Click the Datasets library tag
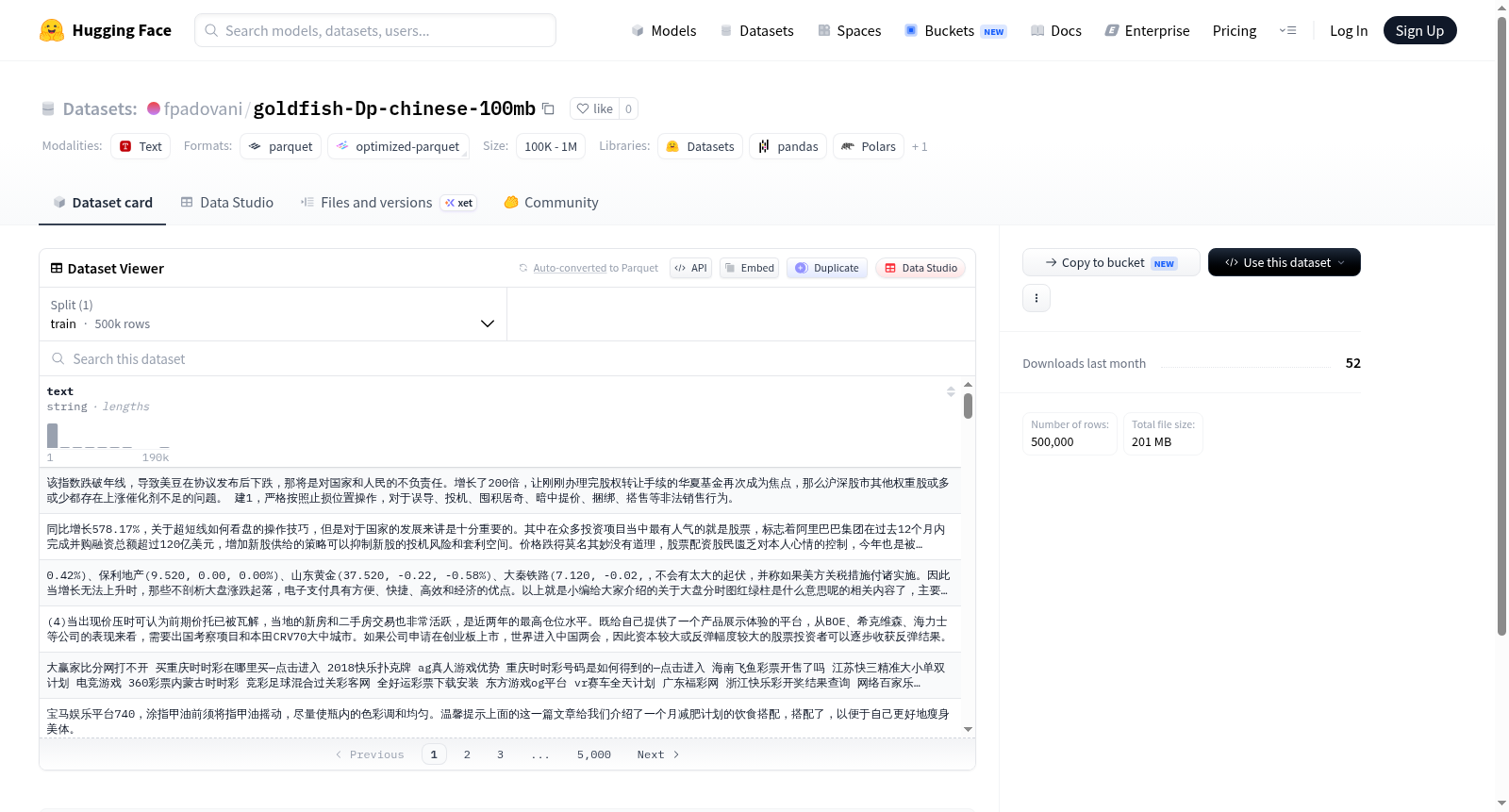1509x812 pixels. (x=700, y=146)
